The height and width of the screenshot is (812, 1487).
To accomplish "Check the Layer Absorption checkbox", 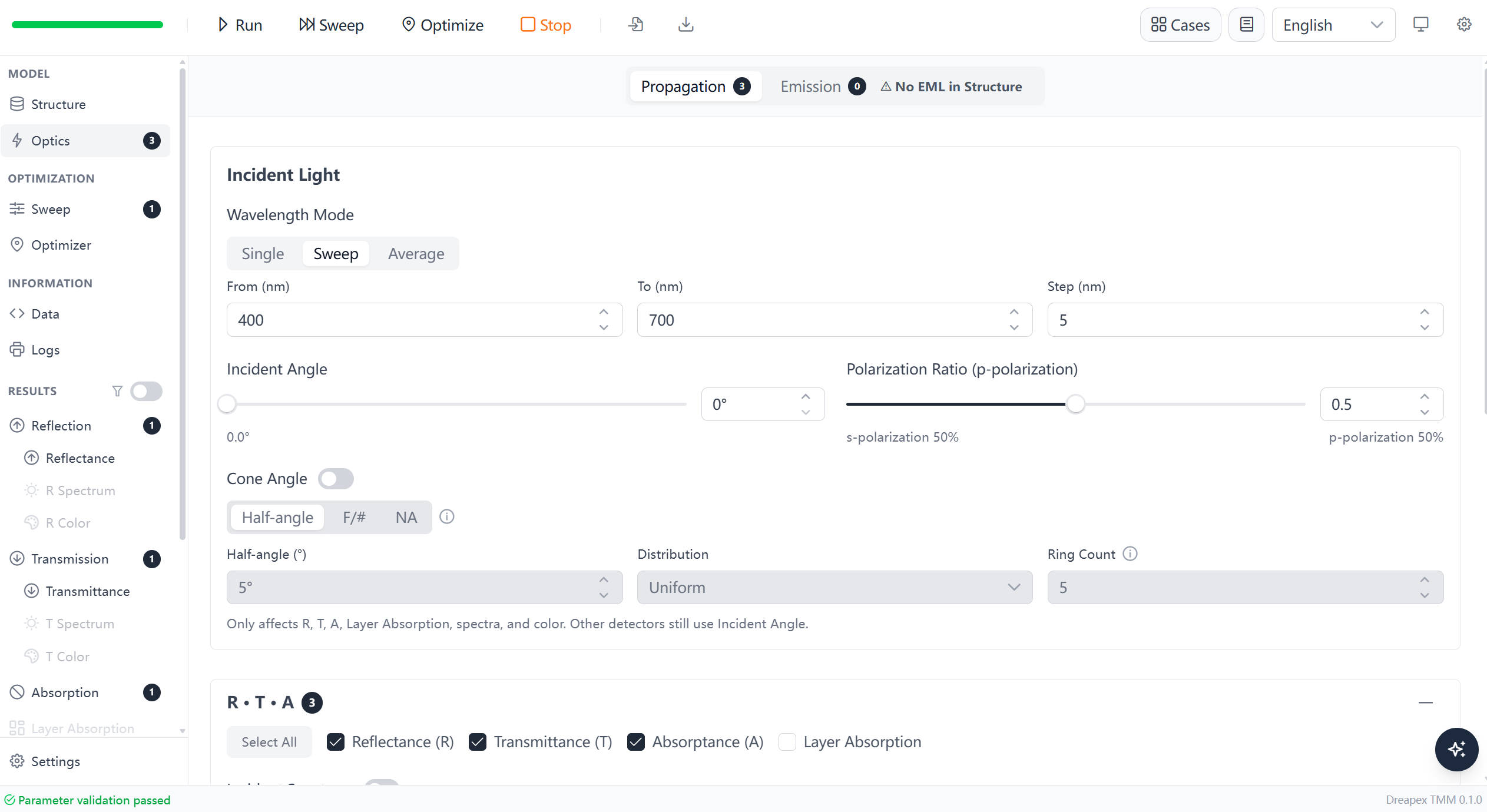I will pos(787,742).
